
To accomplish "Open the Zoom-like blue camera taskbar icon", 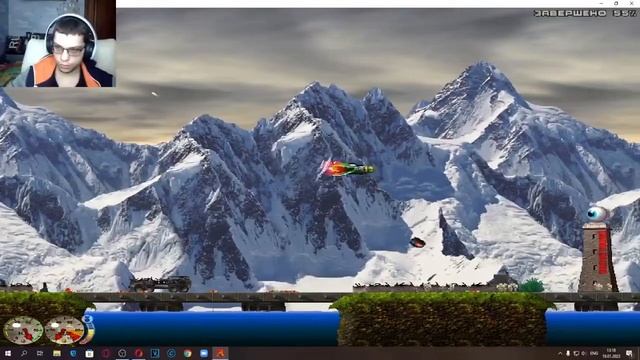I will coord(204,353).
